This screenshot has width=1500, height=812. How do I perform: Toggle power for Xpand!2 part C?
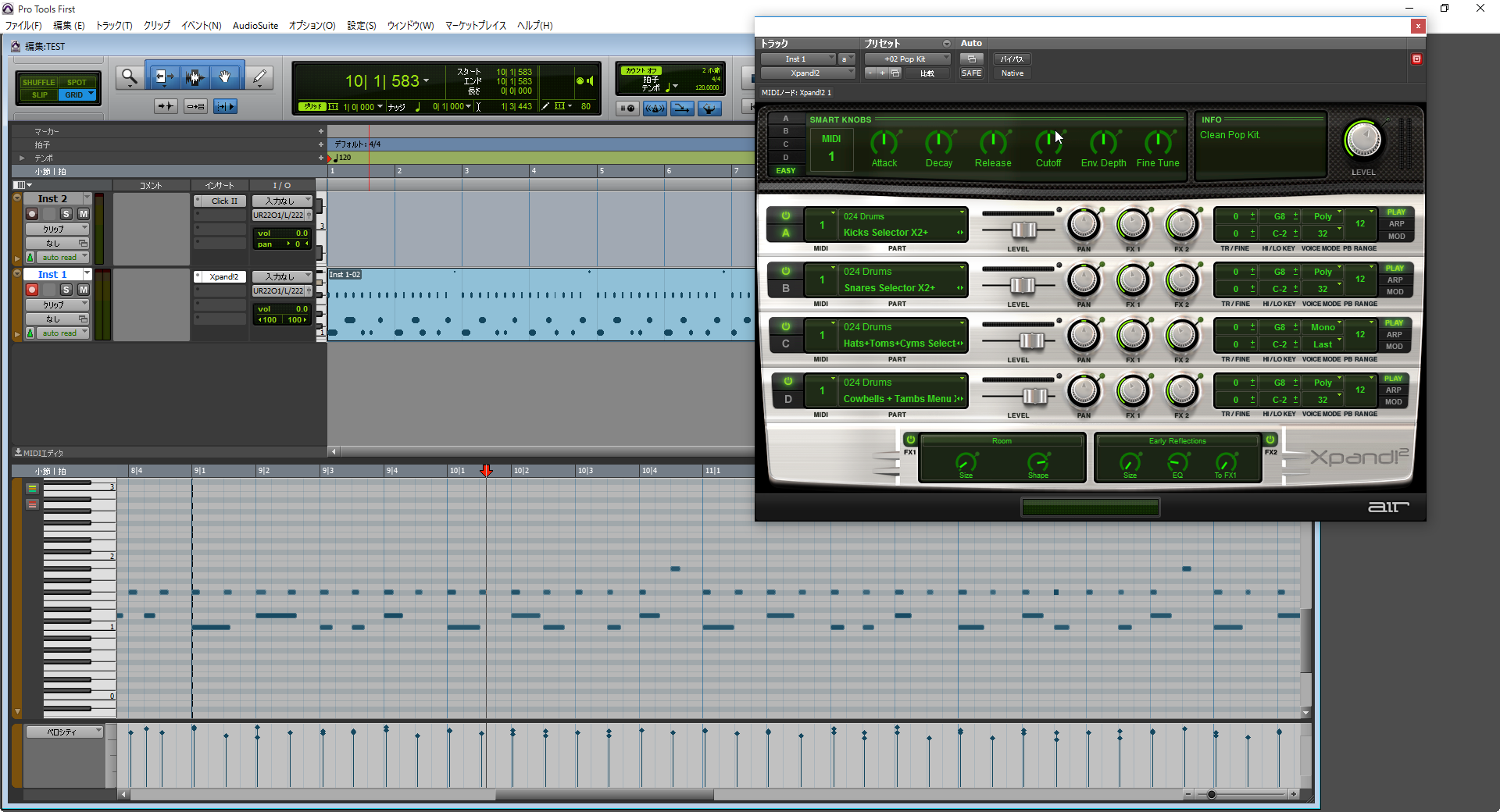[x=786, y=326]
